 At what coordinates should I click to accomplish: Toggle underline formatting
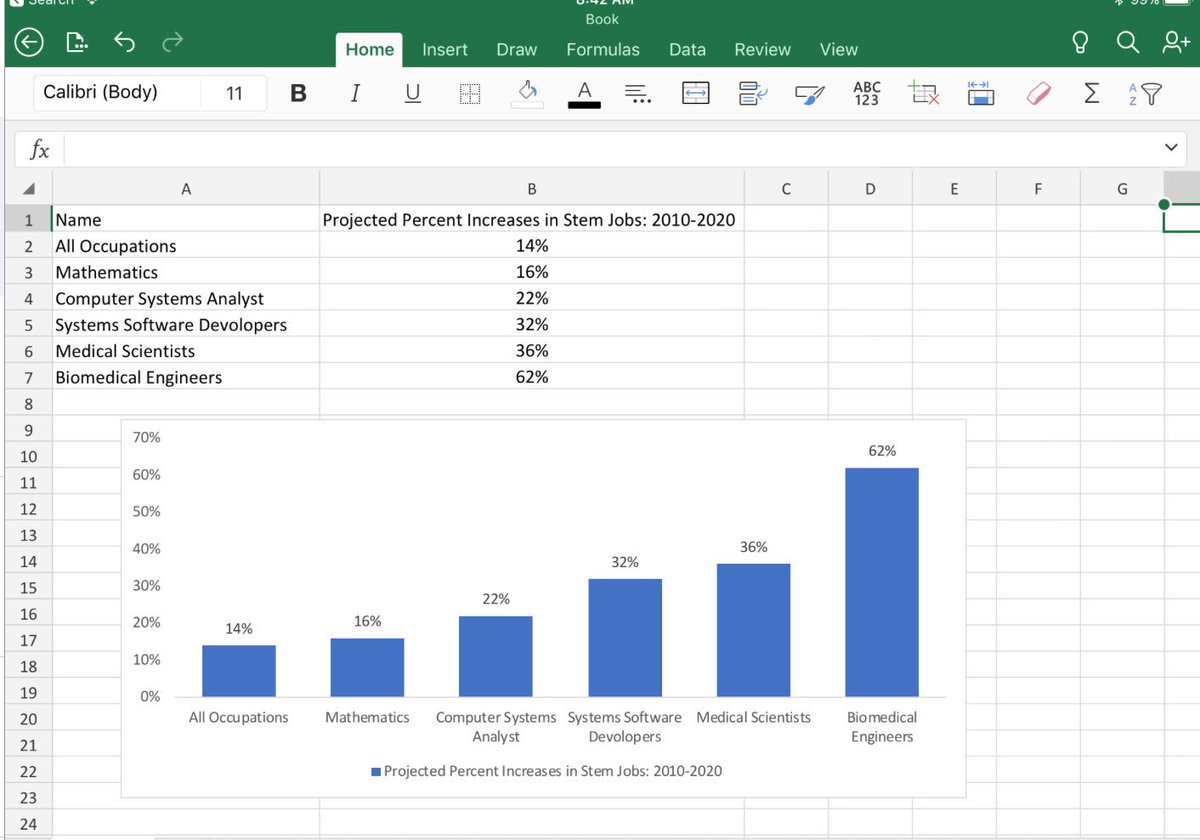(x=412, y=93)
